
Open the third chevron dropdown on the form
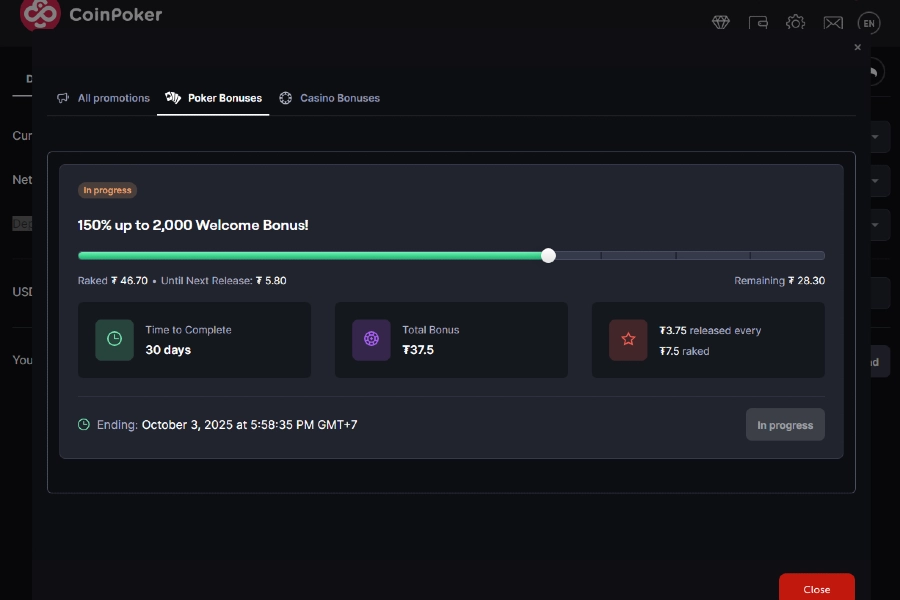[x=875, y=224]
